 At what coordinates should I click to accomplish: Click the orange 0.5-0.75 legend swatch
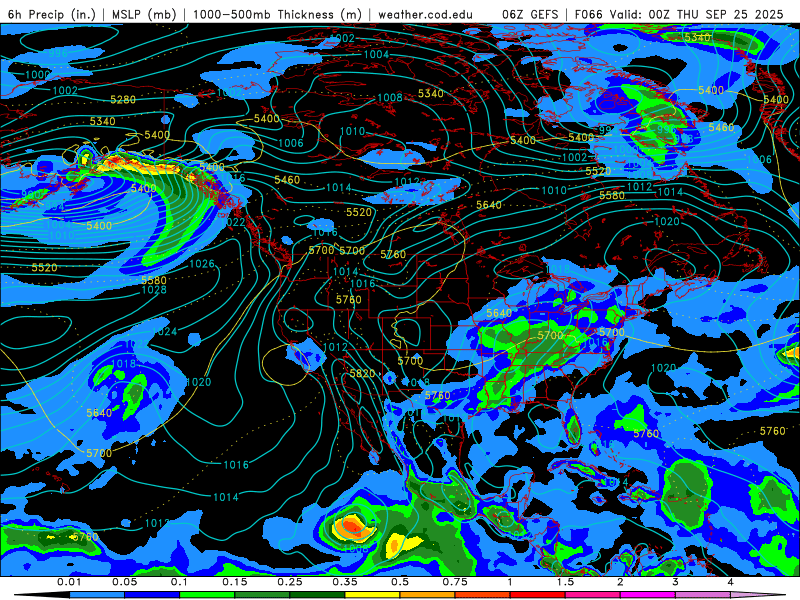point(428,595)
